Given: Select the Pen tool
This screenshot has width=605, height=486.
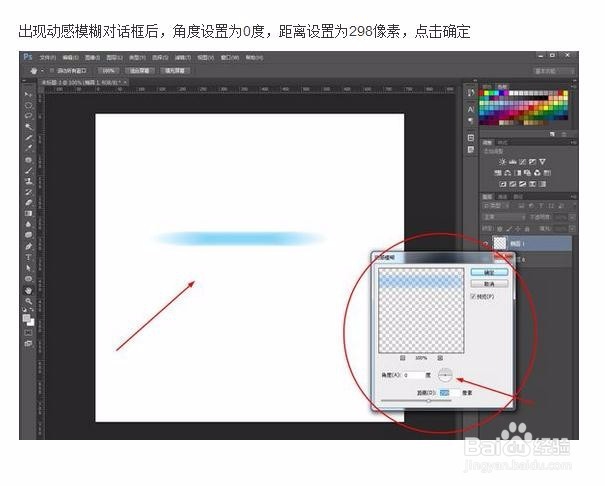Looking at the screenshot, I should point(28,246).
